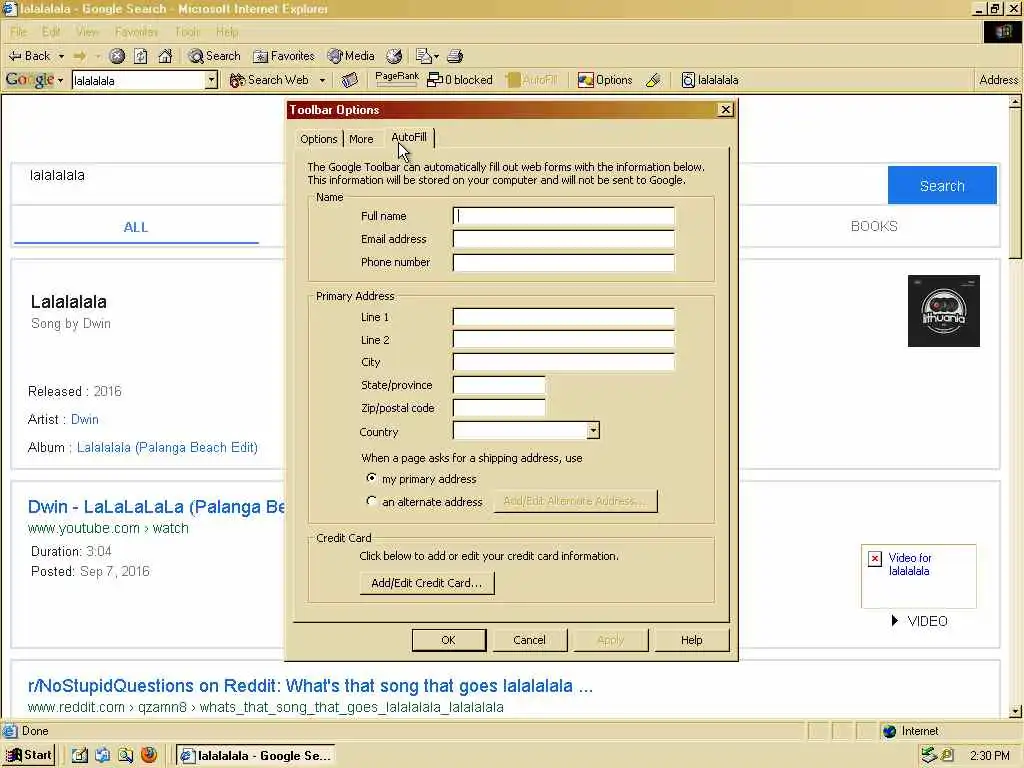Screen dimensions: 1024x768
Task: Open the Media pane
Action: (351, 56)
